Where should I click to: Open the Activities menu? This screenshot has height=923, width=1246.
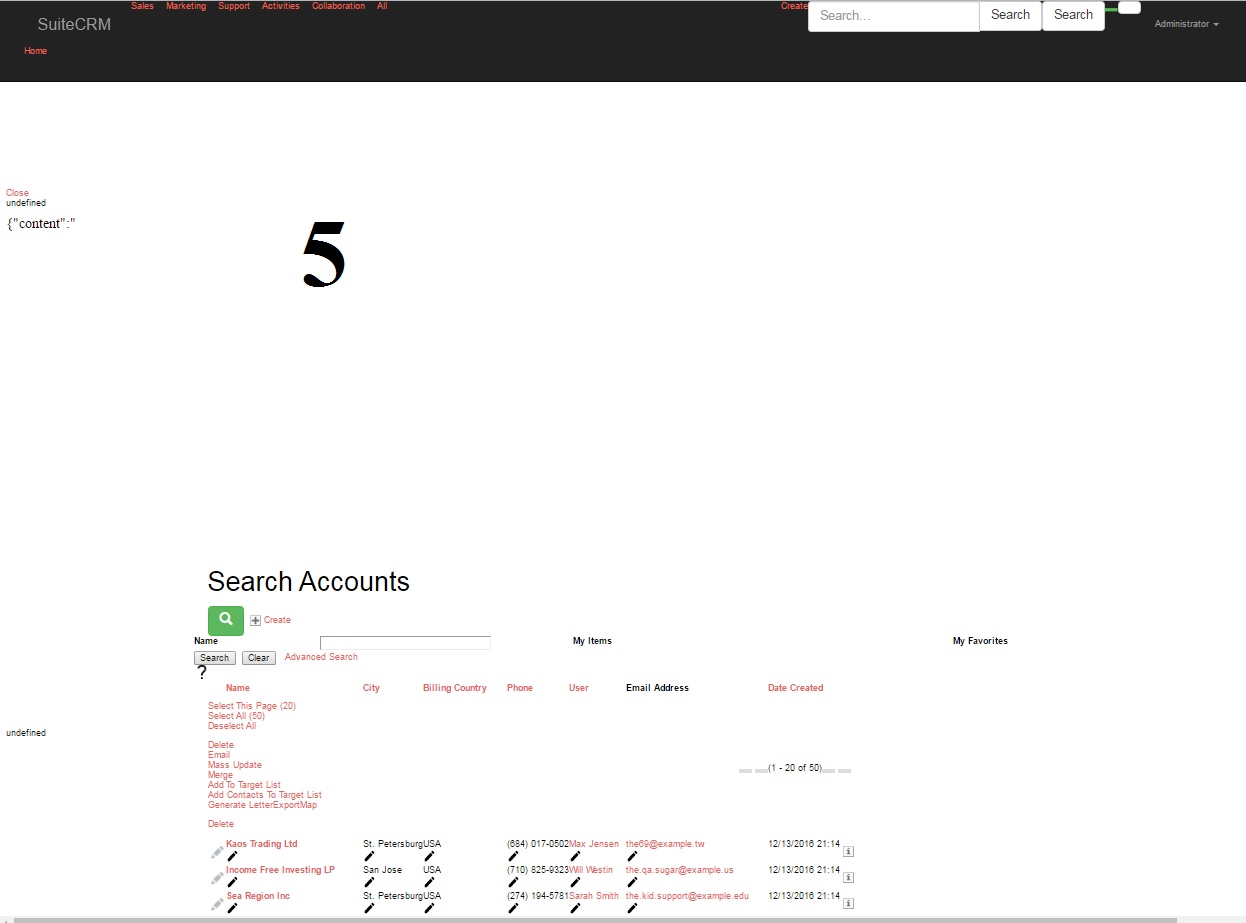pos(281,6)
